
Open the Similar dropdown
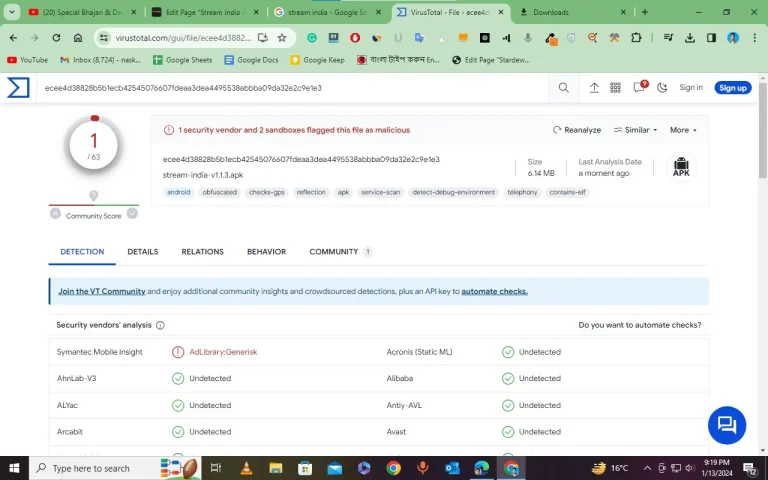(635, 130)
